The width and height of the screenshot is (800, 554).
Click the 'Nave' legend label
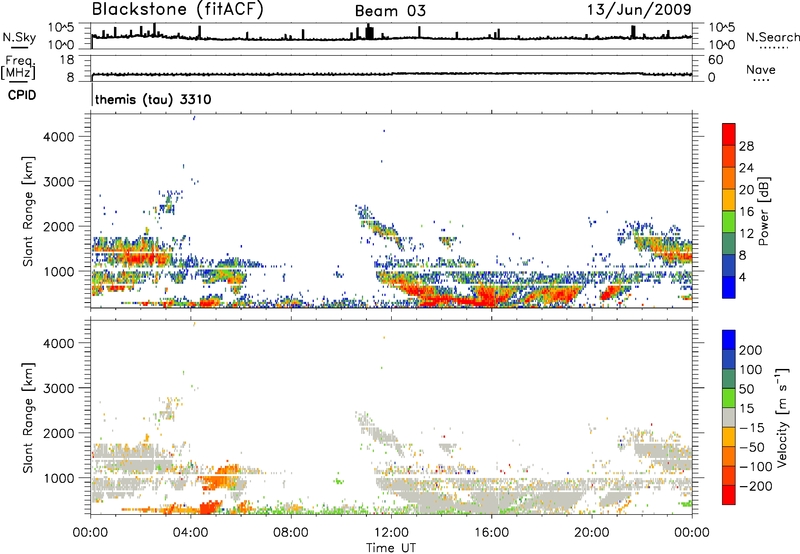point(761,69)
